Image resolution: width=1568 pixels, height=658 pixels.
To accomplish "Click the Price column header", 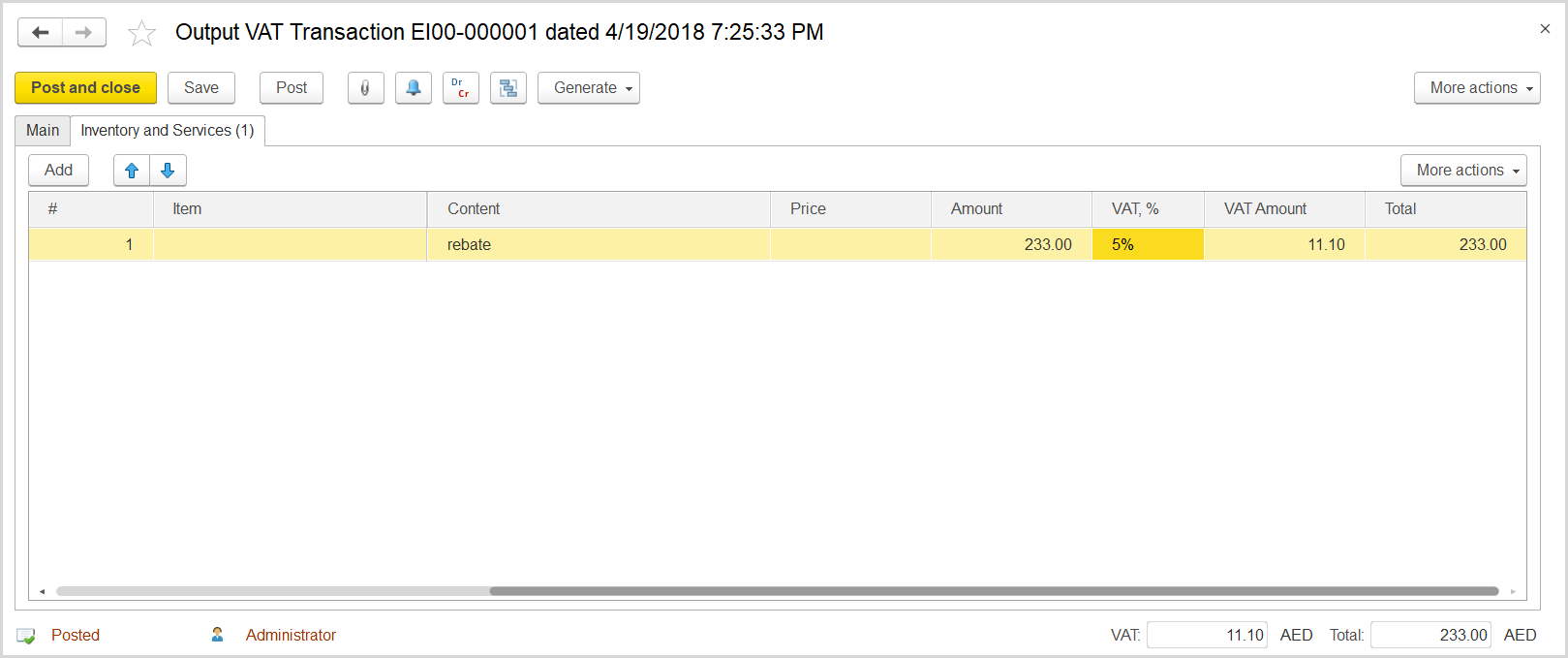I will 850,209.
